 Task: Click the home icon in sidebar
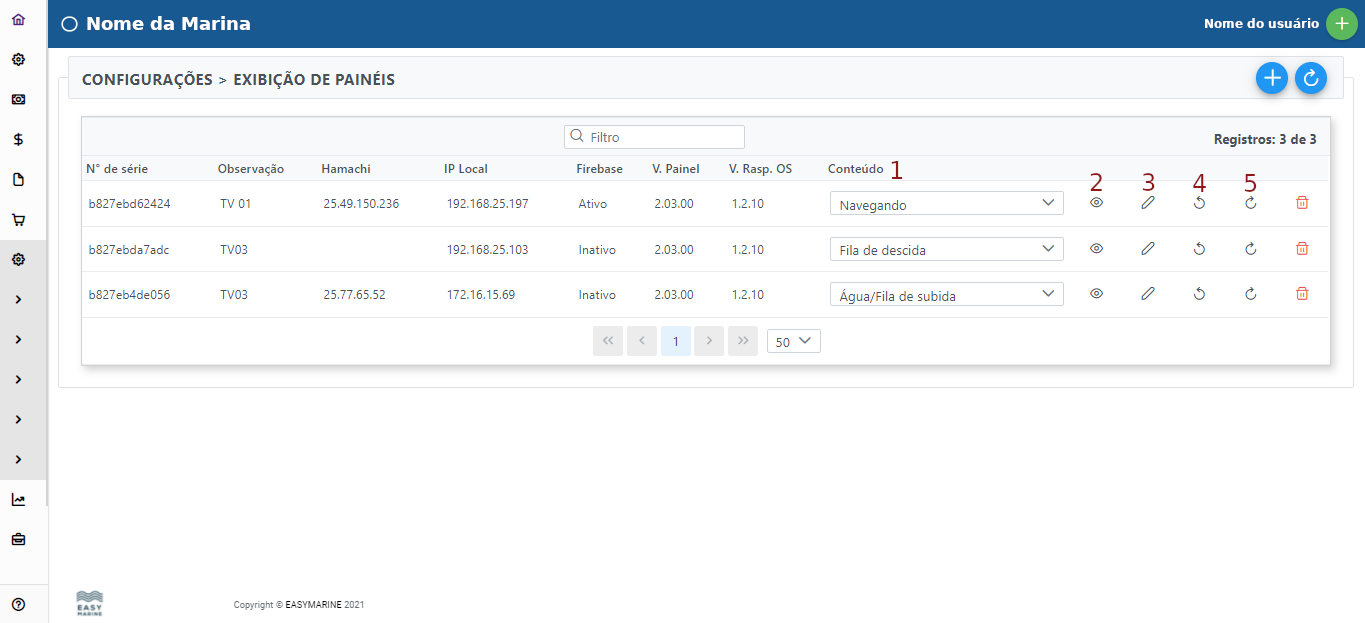(18, 20)
